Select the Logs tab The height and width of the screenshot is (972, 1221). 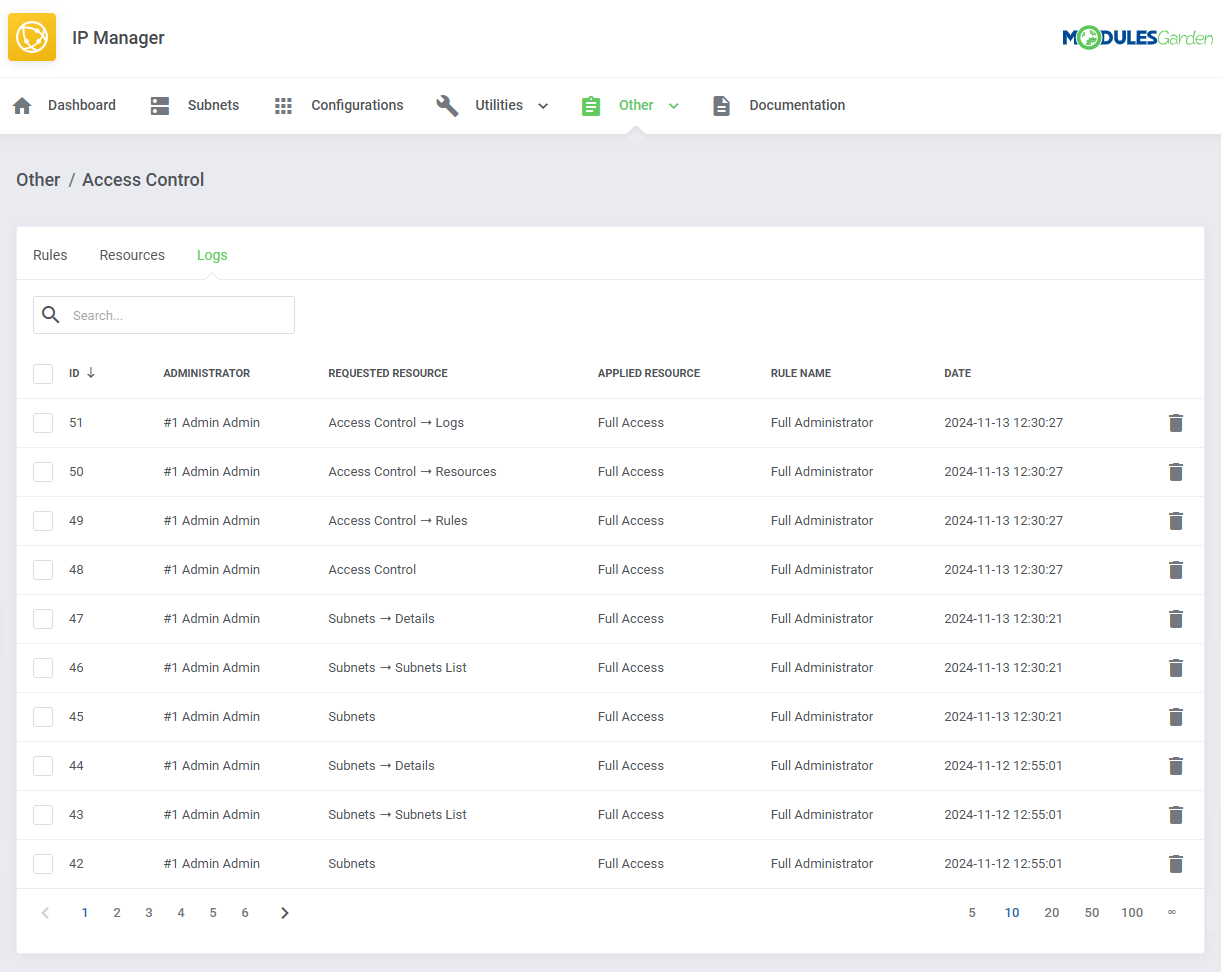point(212,255)
